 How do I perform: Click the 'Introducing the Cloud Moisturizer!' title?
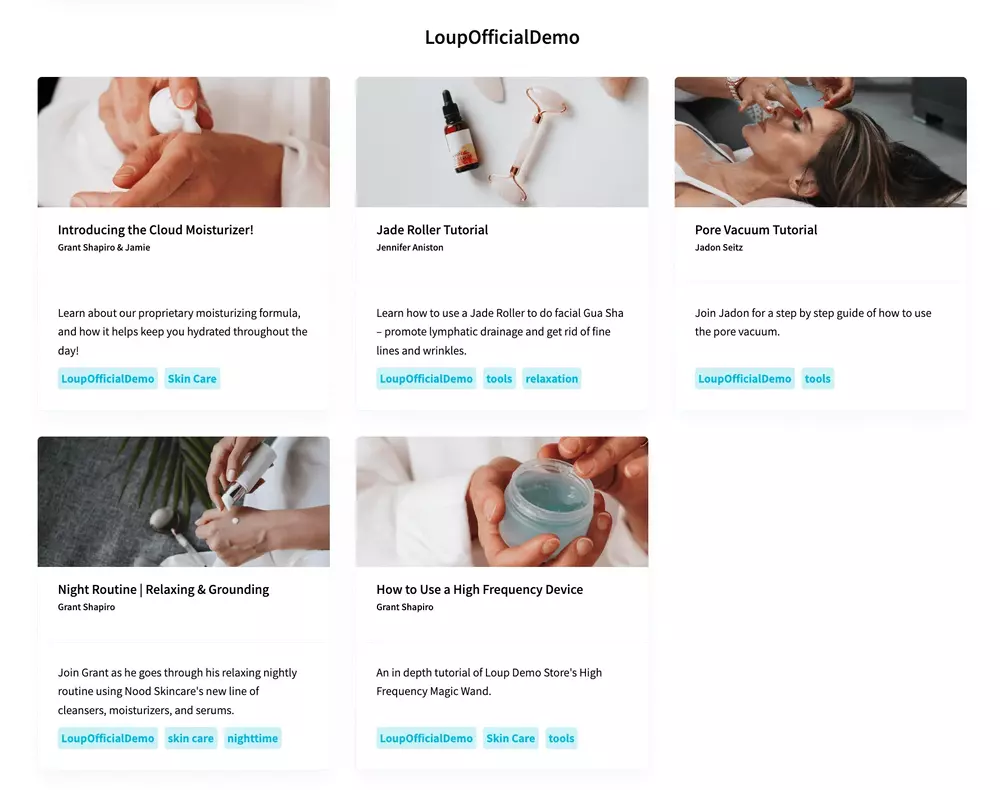pyautogui.click(x=156, y=230)
